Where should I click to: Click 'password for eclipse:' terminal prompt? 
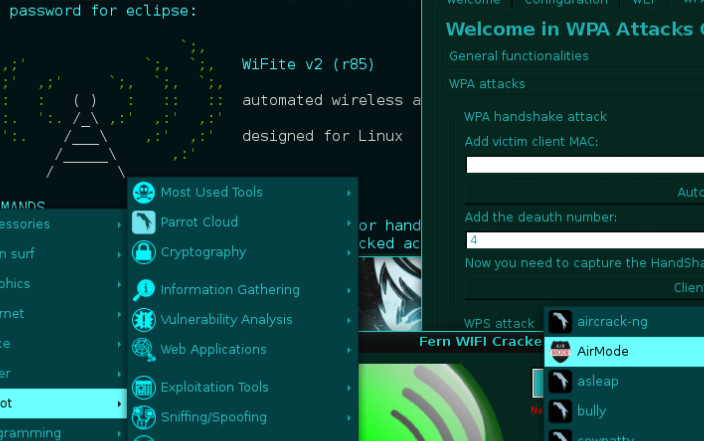point(103,11)
